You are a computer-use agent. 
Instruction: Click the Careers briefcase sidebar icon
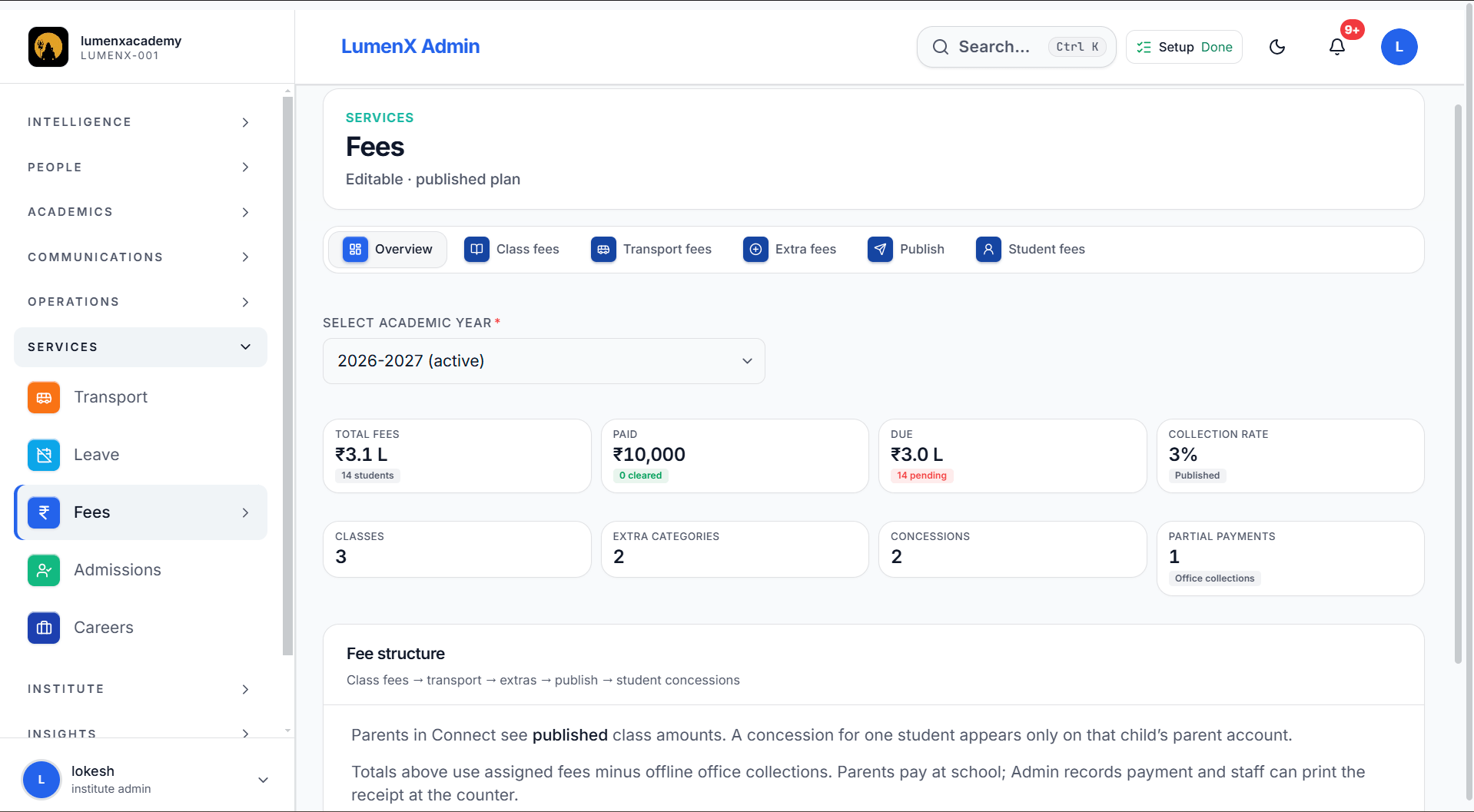pyautogui.click(x=44, y=628)
